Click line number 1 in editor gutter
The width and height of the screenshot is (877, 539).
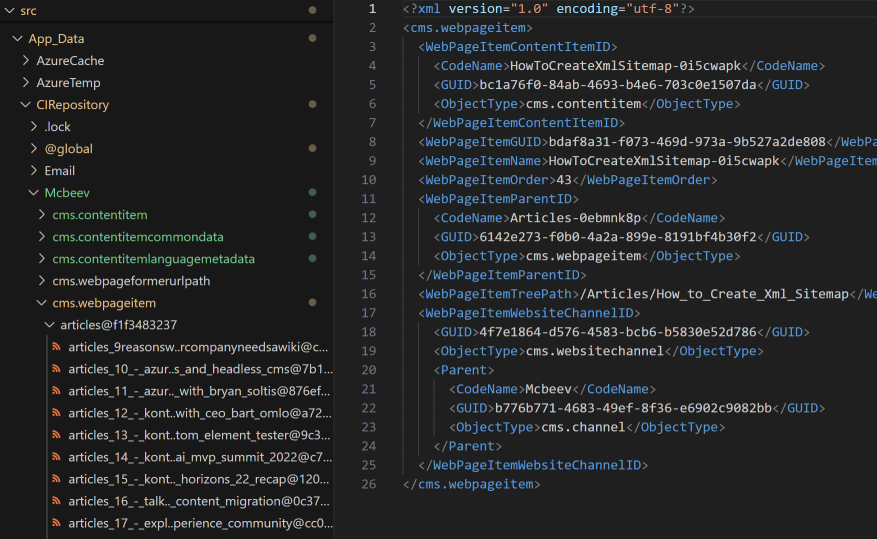pyautogui.click(x=373, y=9)
